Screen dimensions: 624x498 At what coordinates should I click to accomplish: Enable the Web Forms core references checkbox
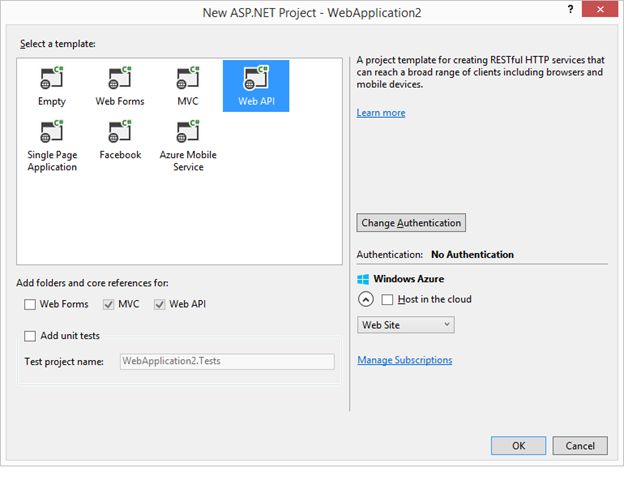click(x=30, y=305)
